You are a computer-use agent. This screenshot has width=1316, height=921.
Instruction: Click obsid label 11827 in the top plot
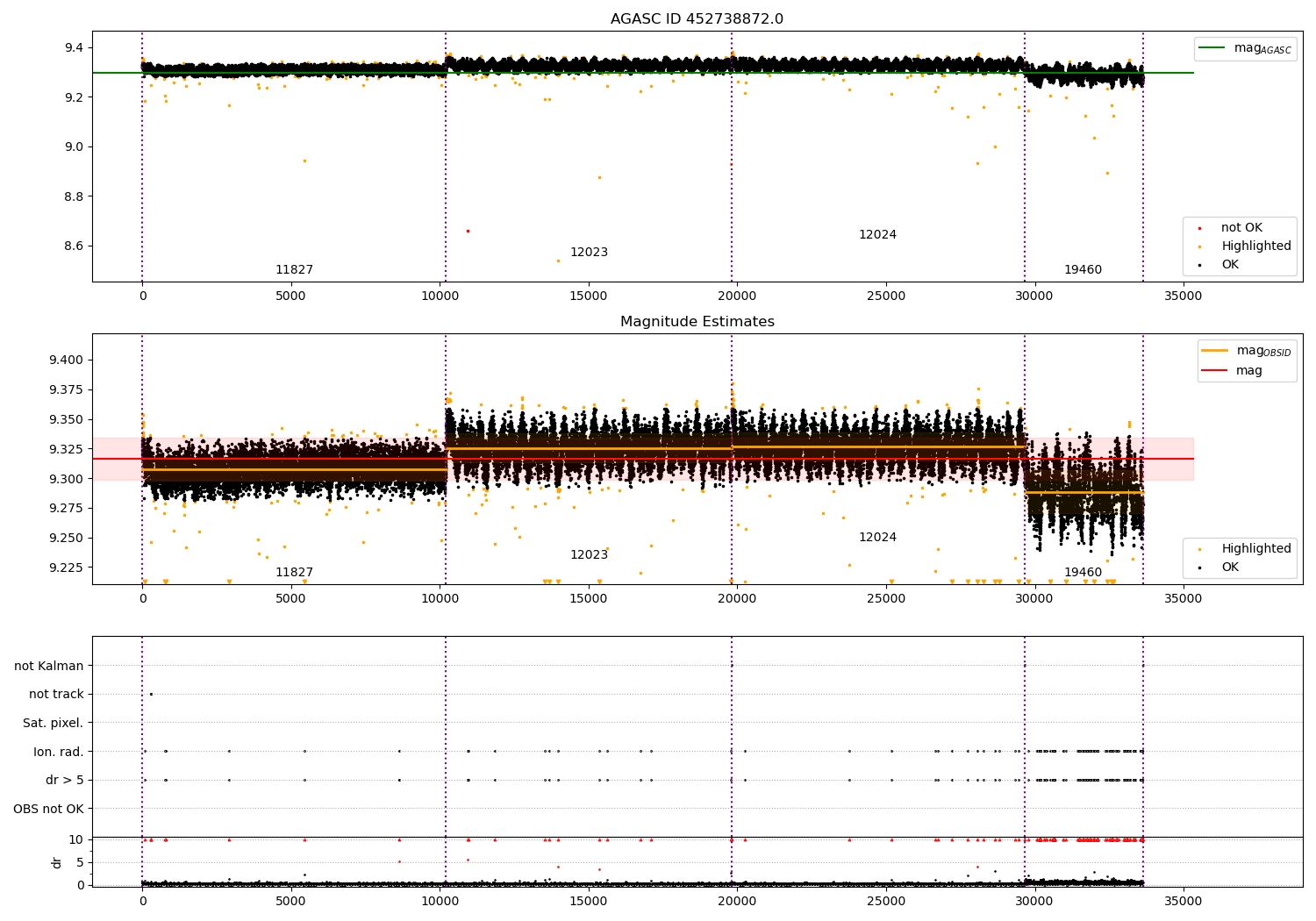pyautogui.click(x=294, y=270)
